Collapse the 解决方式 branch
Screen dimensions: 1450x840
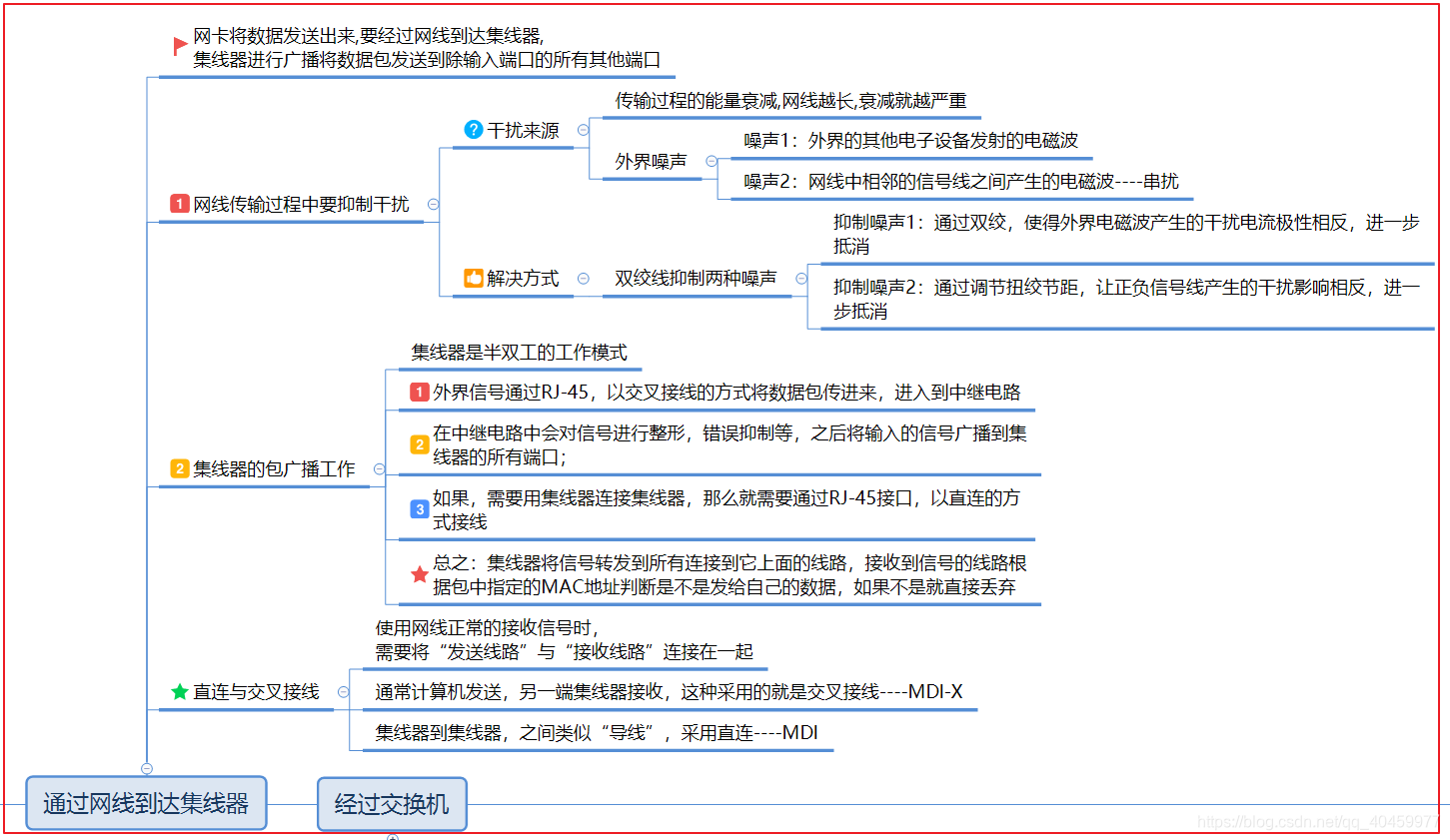click(584, 279)
